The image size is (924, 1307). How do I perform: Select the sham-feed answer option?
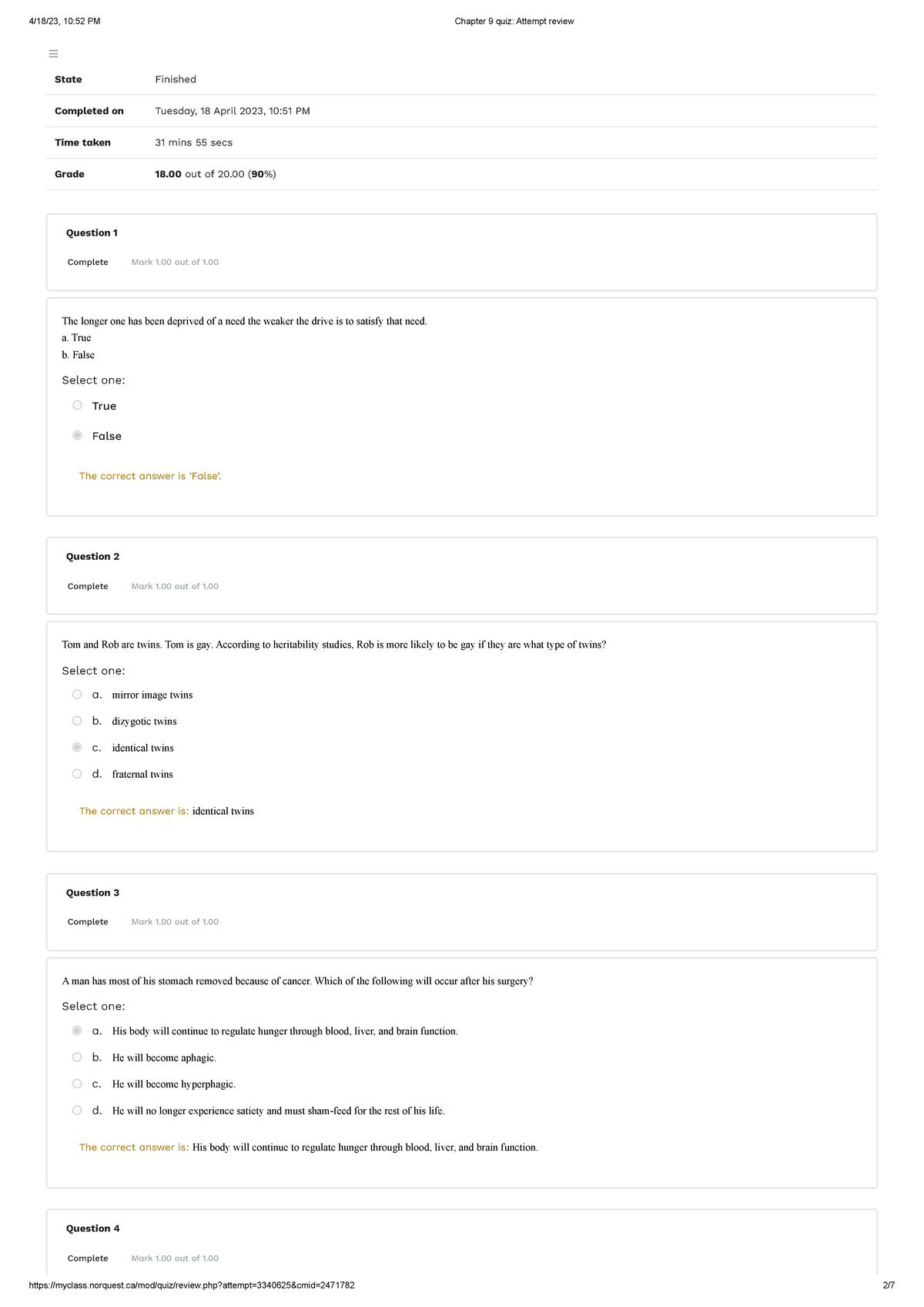[x=77, y=1111]
